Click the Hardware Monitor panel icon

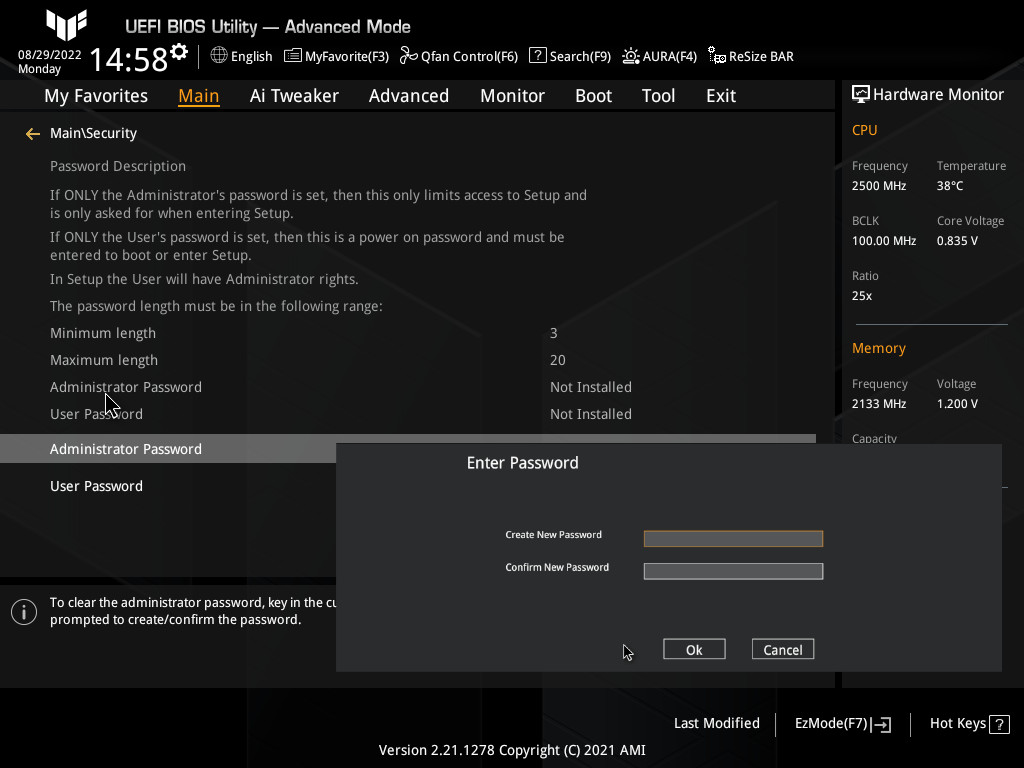coord(861,93)
